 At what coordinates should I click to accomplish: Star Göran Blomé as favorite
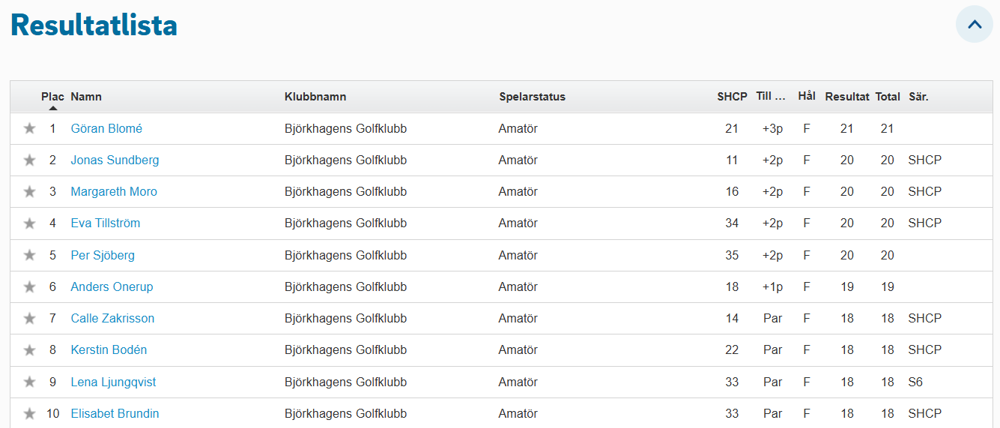(x=30, y=129)
